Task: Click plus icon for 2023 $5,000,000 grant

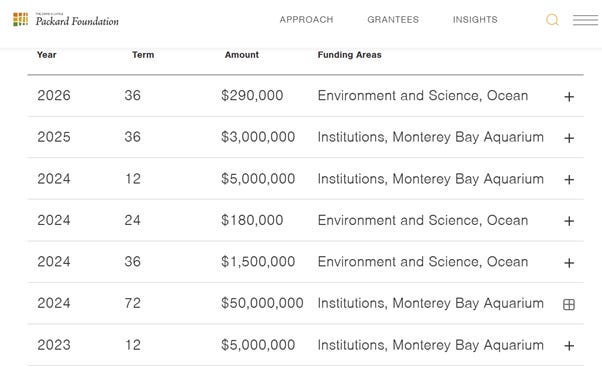Action: [569, 346]
